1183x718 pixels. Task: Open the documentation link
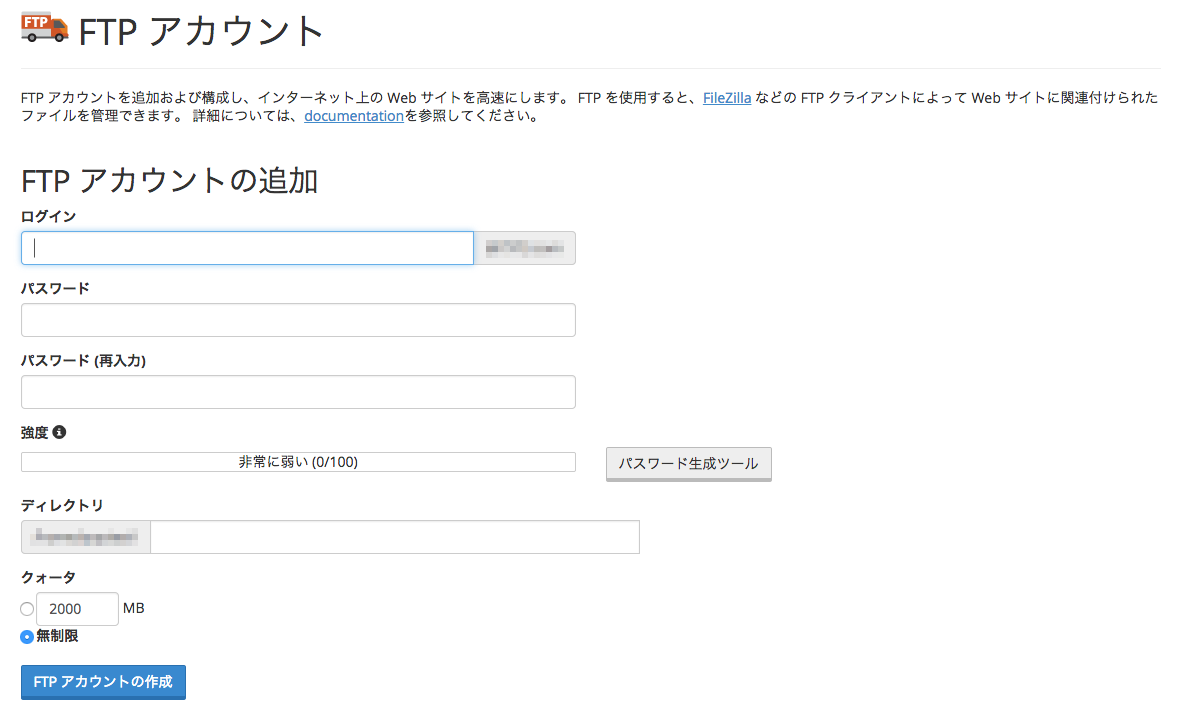point(354,116)
